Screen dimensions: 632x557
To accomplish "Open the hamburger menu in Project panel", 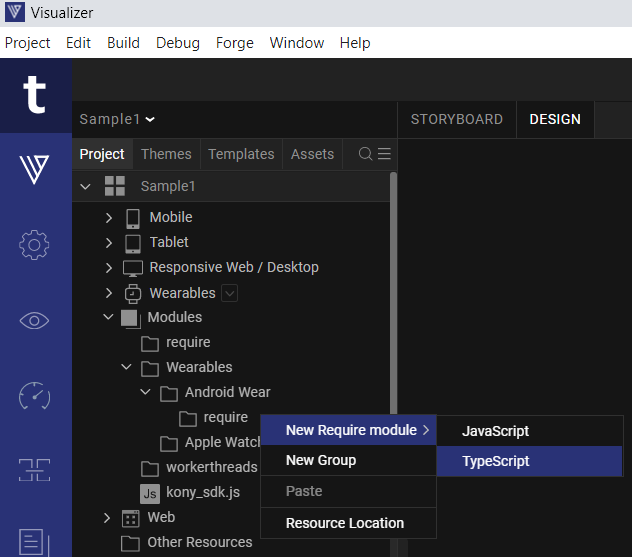I will pos(384,154).
